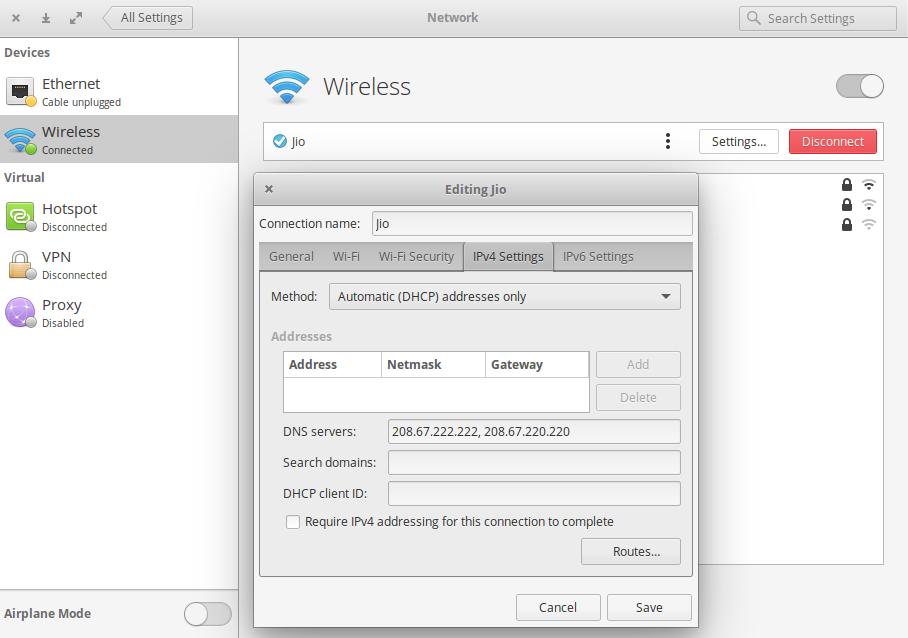Toggle the Airplane Mode switch
908x638 pixels.
tap(207, 614)
